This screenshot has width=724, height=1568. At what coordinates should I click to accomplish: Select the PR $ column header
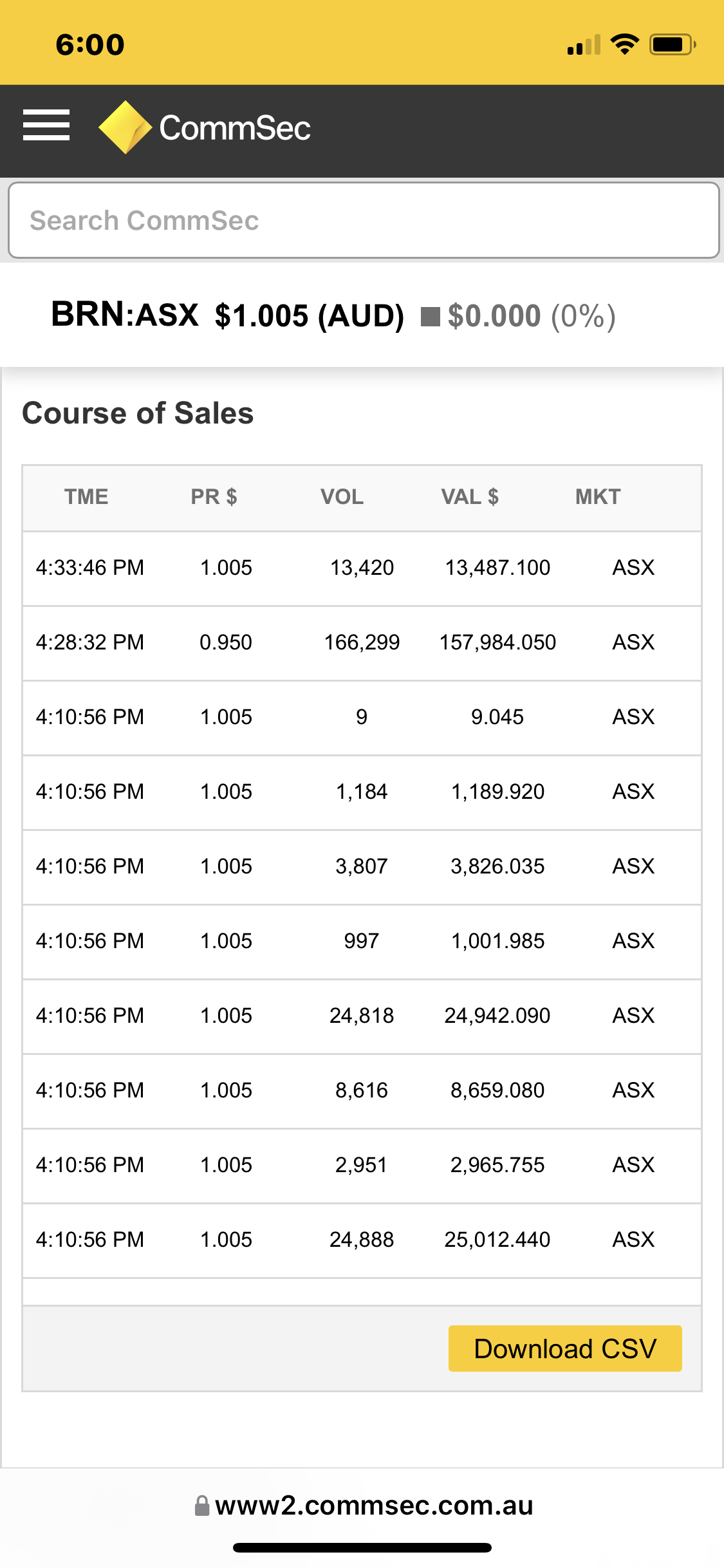click(214, 497)
